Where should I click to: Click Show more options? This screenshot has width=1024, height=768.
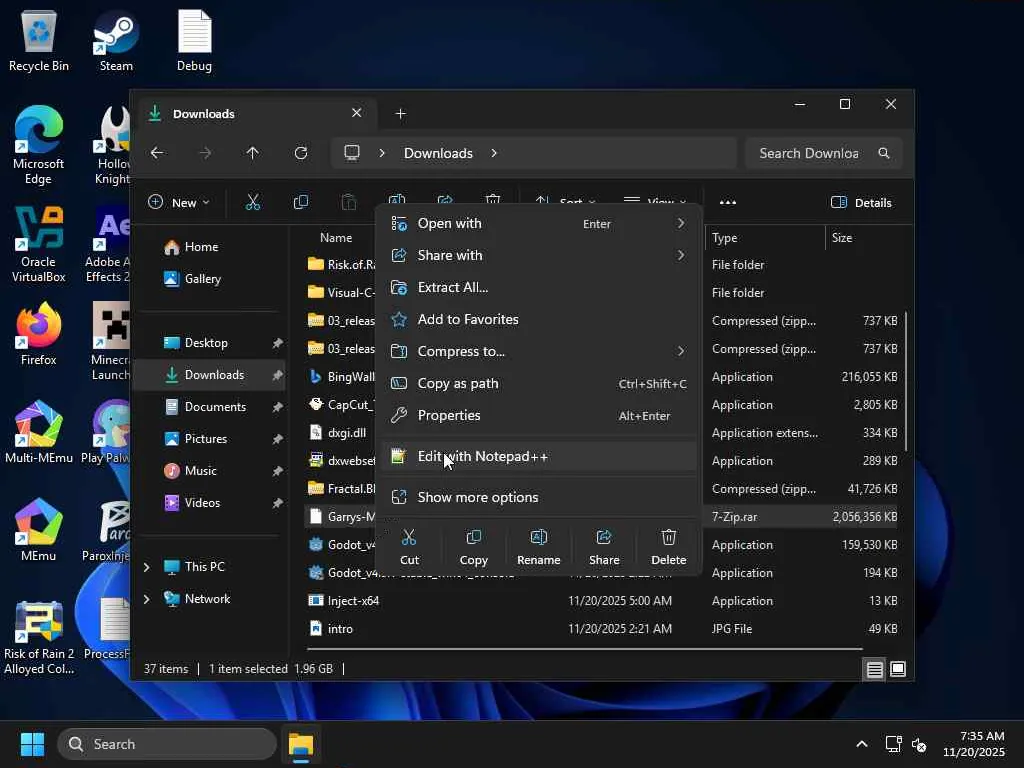click(x=477, y=498)
